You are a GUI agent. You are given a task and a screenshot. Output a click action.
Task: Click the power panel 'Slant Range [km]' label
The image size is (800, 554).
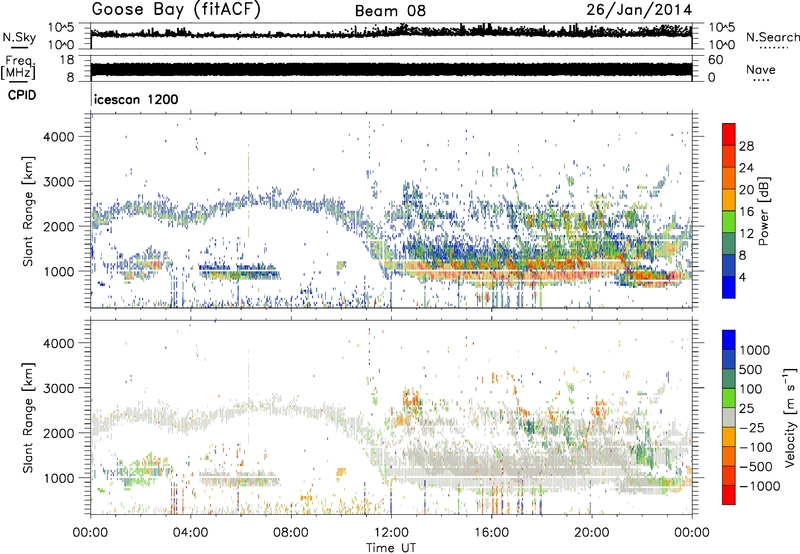[28, 211]
